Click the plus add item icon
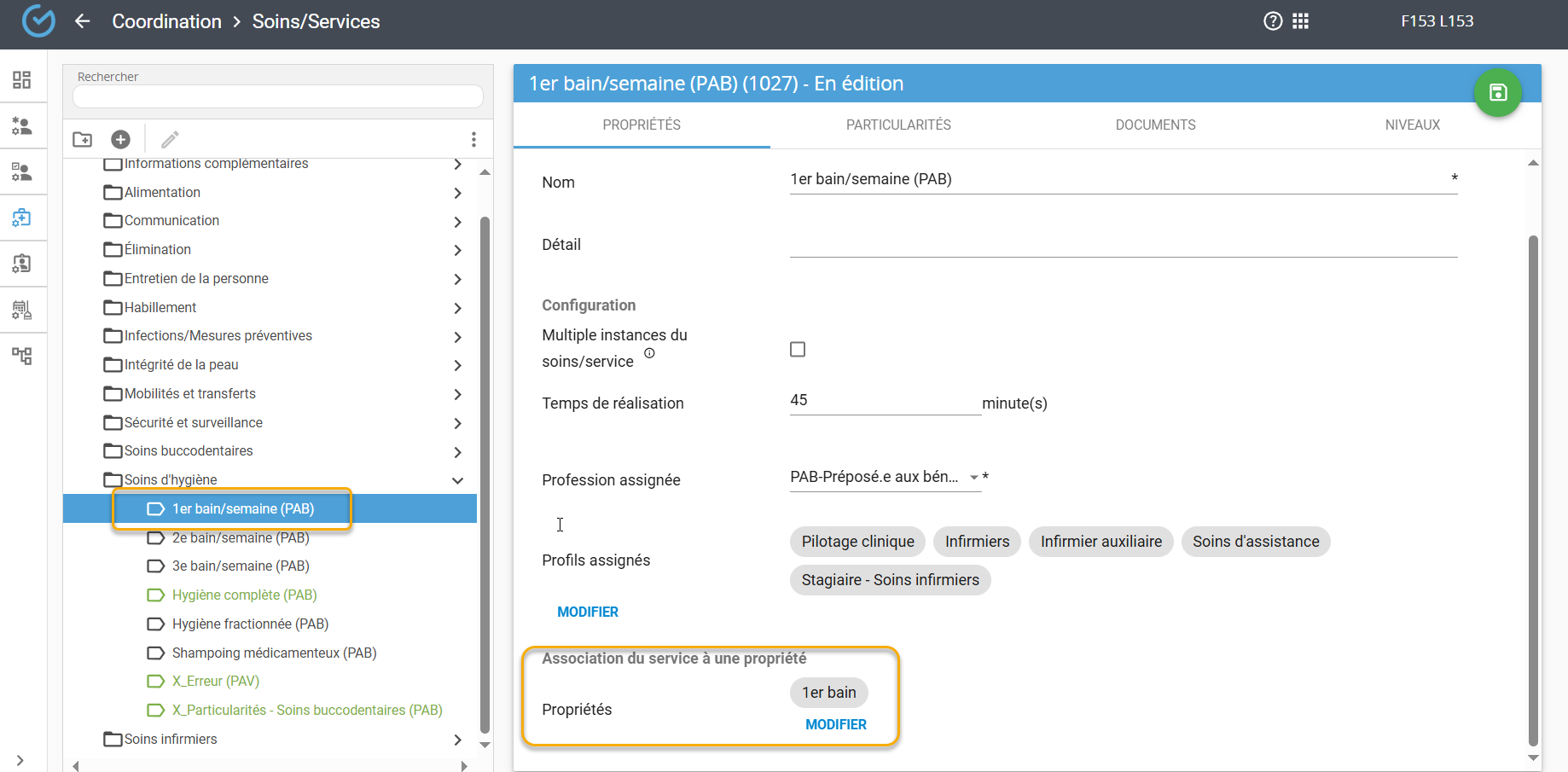 tap(120, 139)
